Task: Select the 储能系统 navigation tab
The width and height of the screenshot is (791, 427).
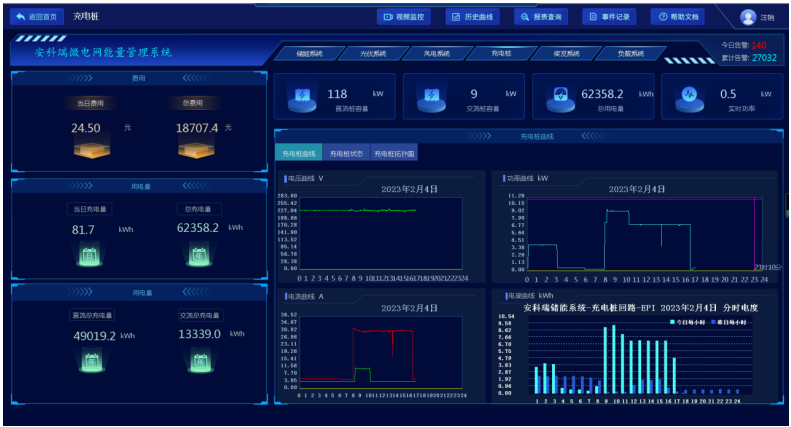Action: (x=302, y=54)
